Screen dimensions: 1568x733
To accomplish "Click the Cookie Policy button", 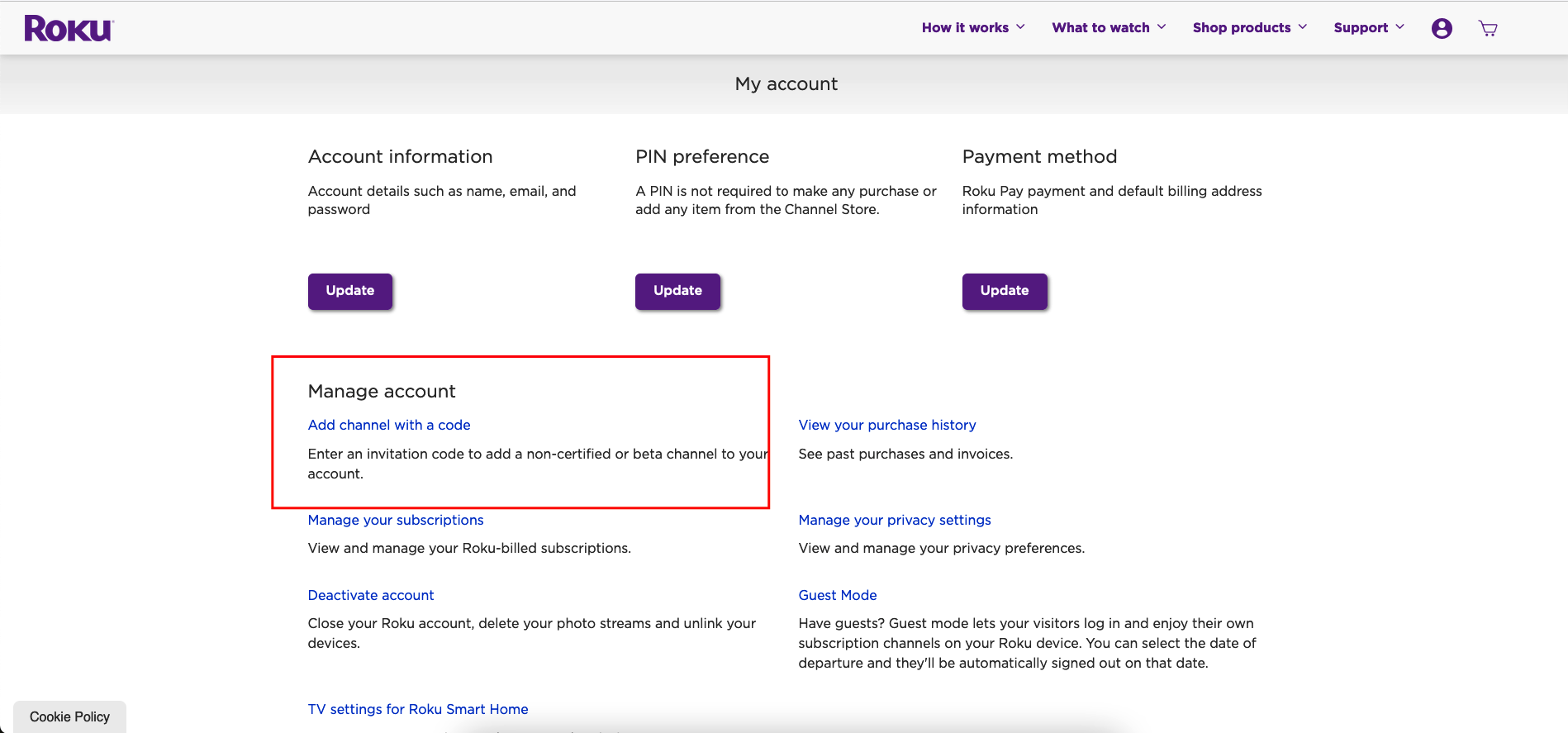I will (x=69, y=716).
